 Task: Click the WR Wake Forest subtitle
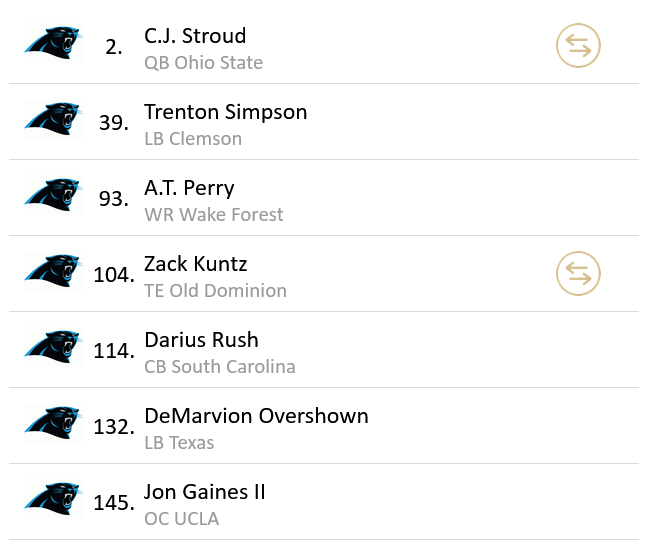[213, 215]
